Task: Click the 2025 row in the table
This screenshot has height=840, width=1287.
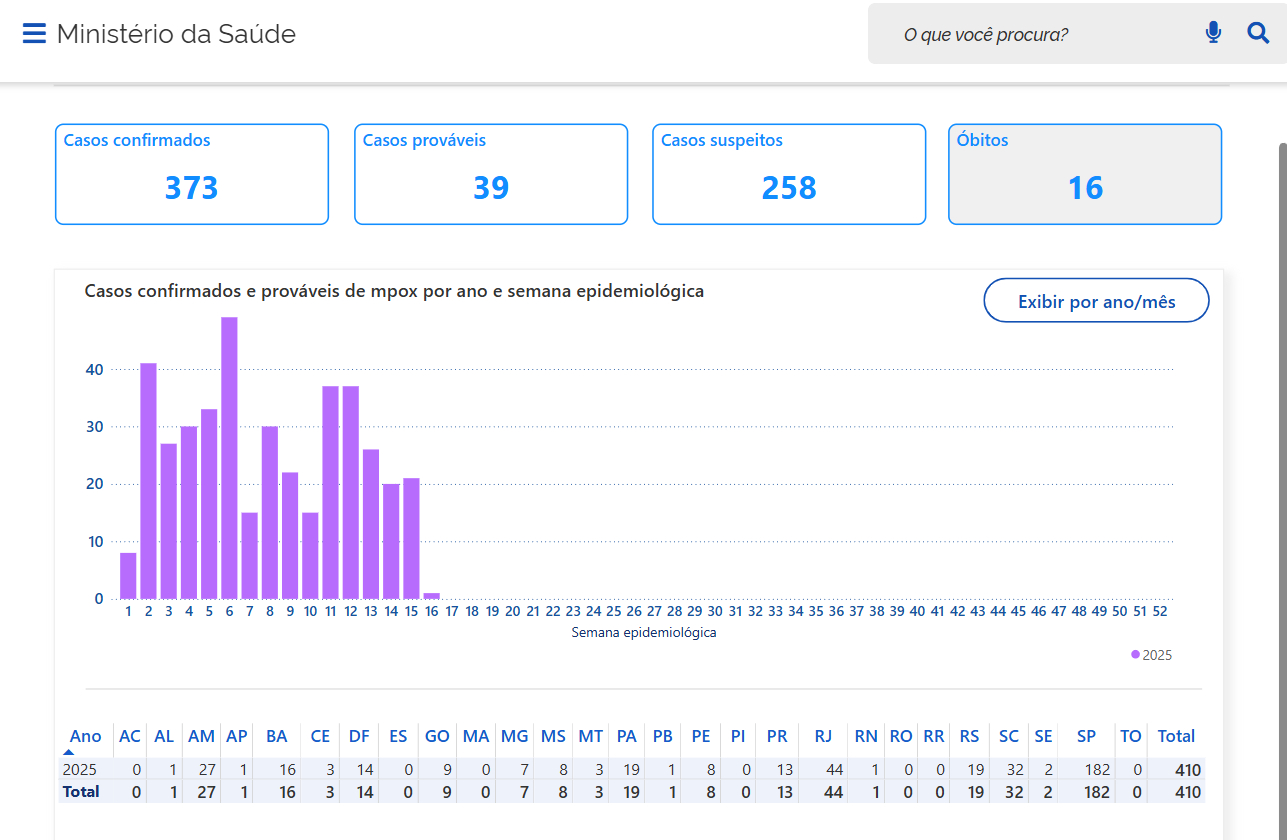Action: pos(80,770)
